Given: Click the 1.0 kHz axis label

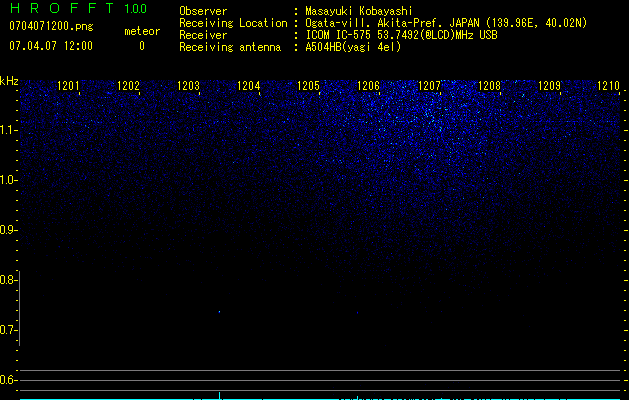Looking at the screenshot, I should click(x=7, y=180).
